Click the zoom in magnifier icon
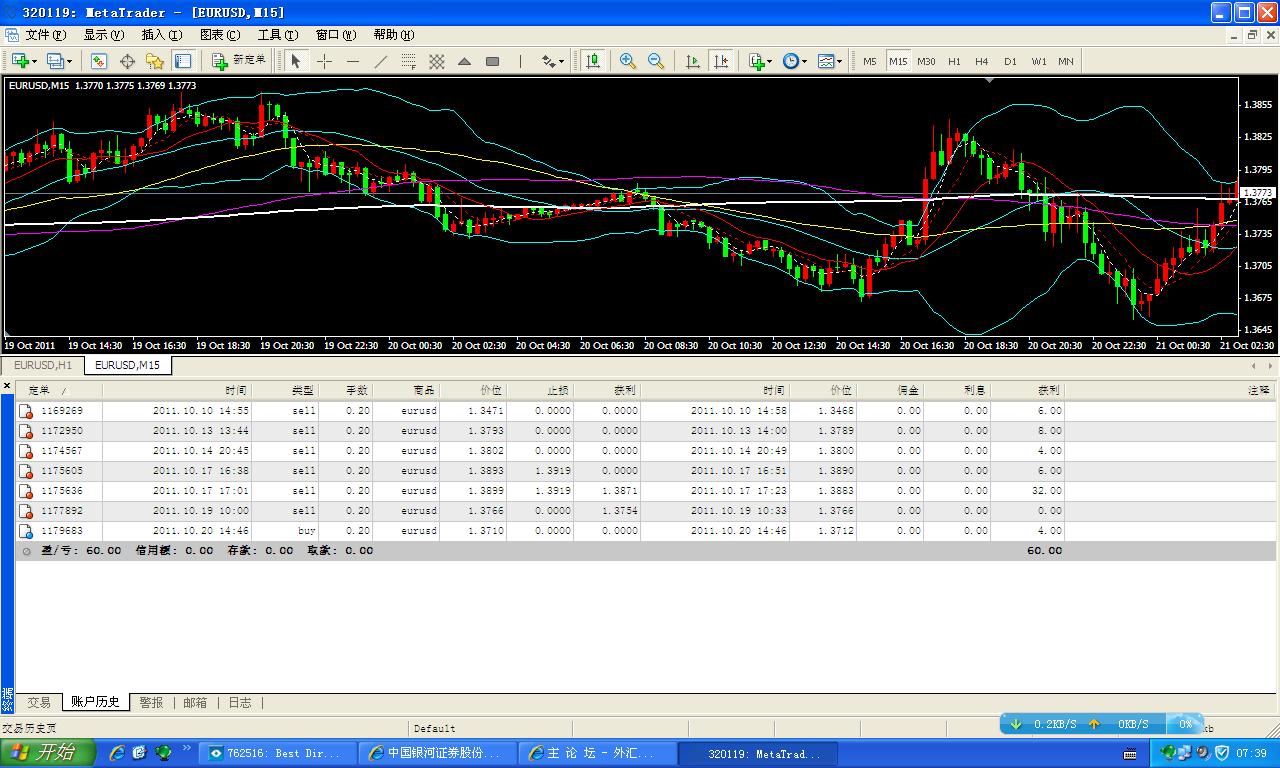The height and width of the screenshot is (768, 1280). click(628, 61)
